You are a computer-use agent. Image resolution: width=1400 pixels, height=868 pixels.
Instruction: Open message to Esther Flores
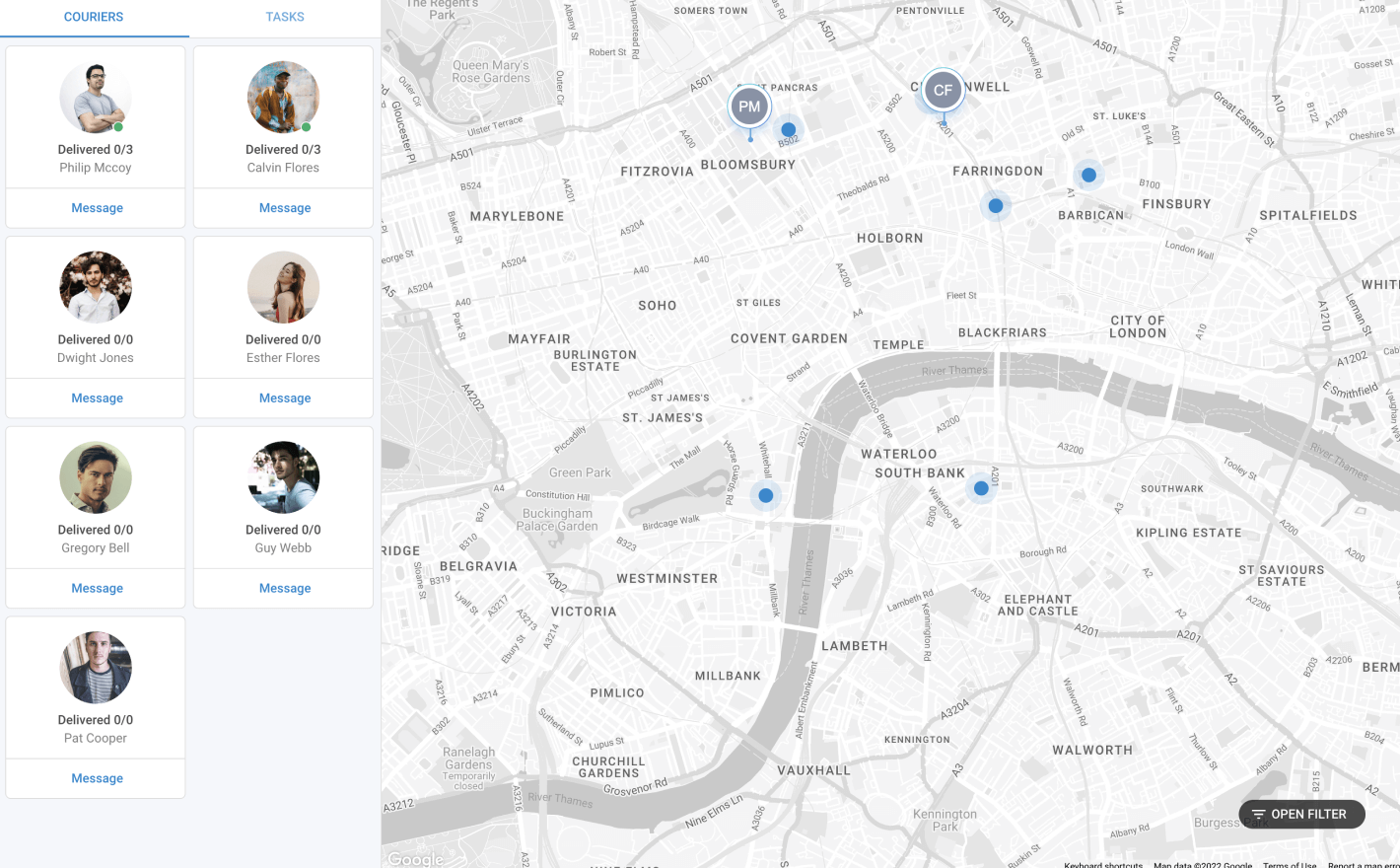285,398
